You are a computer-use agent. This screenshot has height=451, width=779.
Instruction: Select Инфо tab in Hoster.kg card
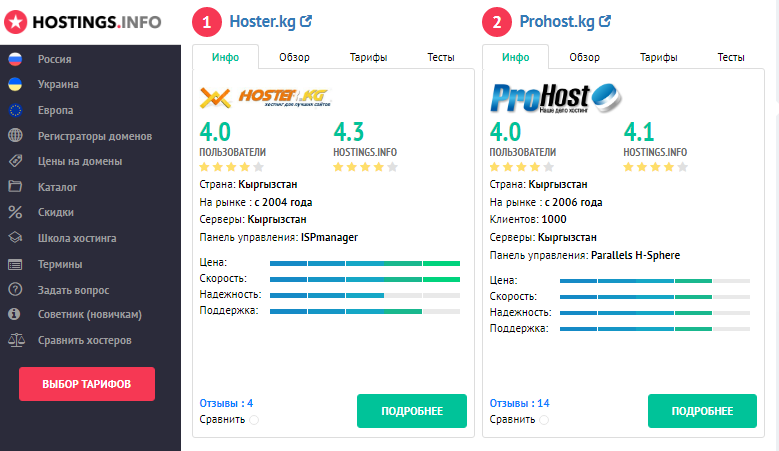click(226, 57)
